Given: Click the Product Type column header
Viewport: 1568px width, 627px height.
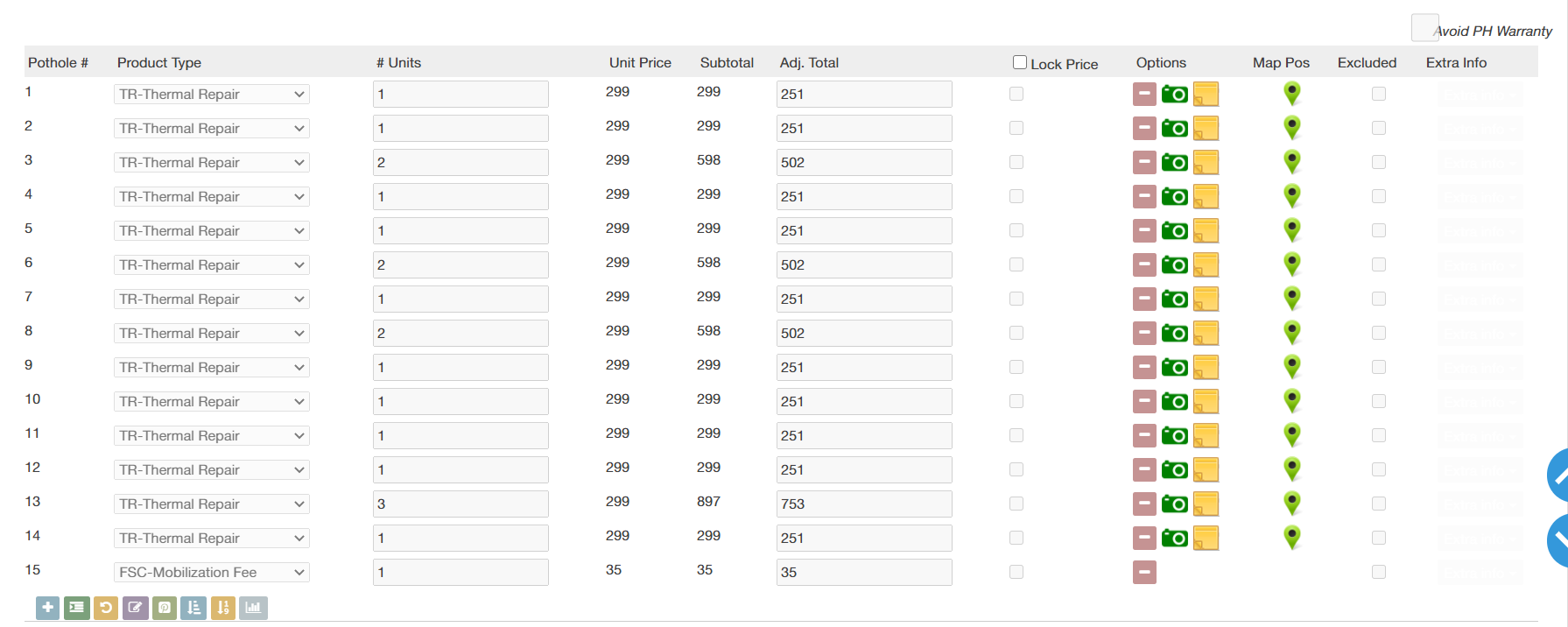Looking at the screenshot, I should pos(159,62).
